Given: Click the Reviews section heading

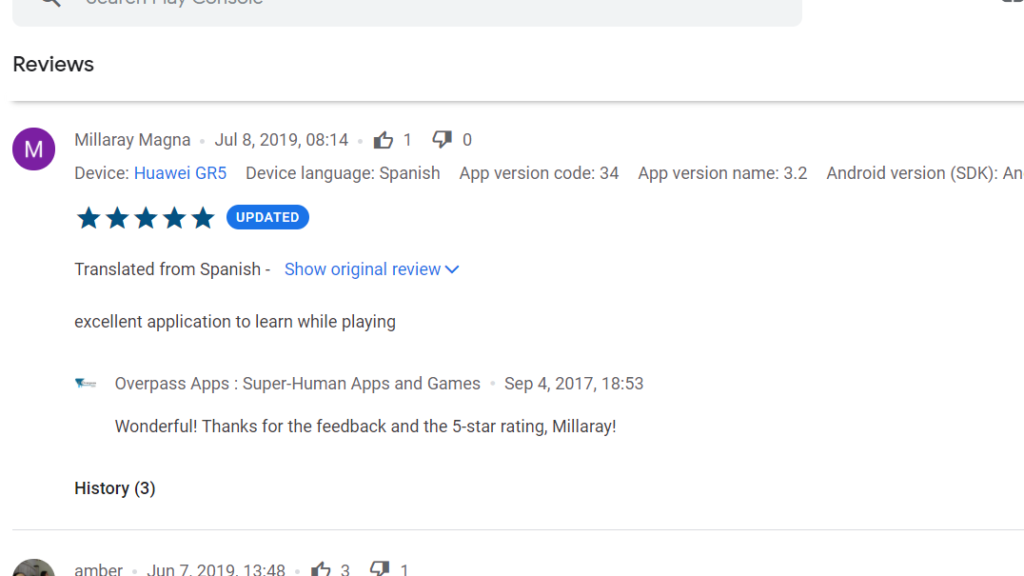Looking at the screenshot, I should (53, 64).
